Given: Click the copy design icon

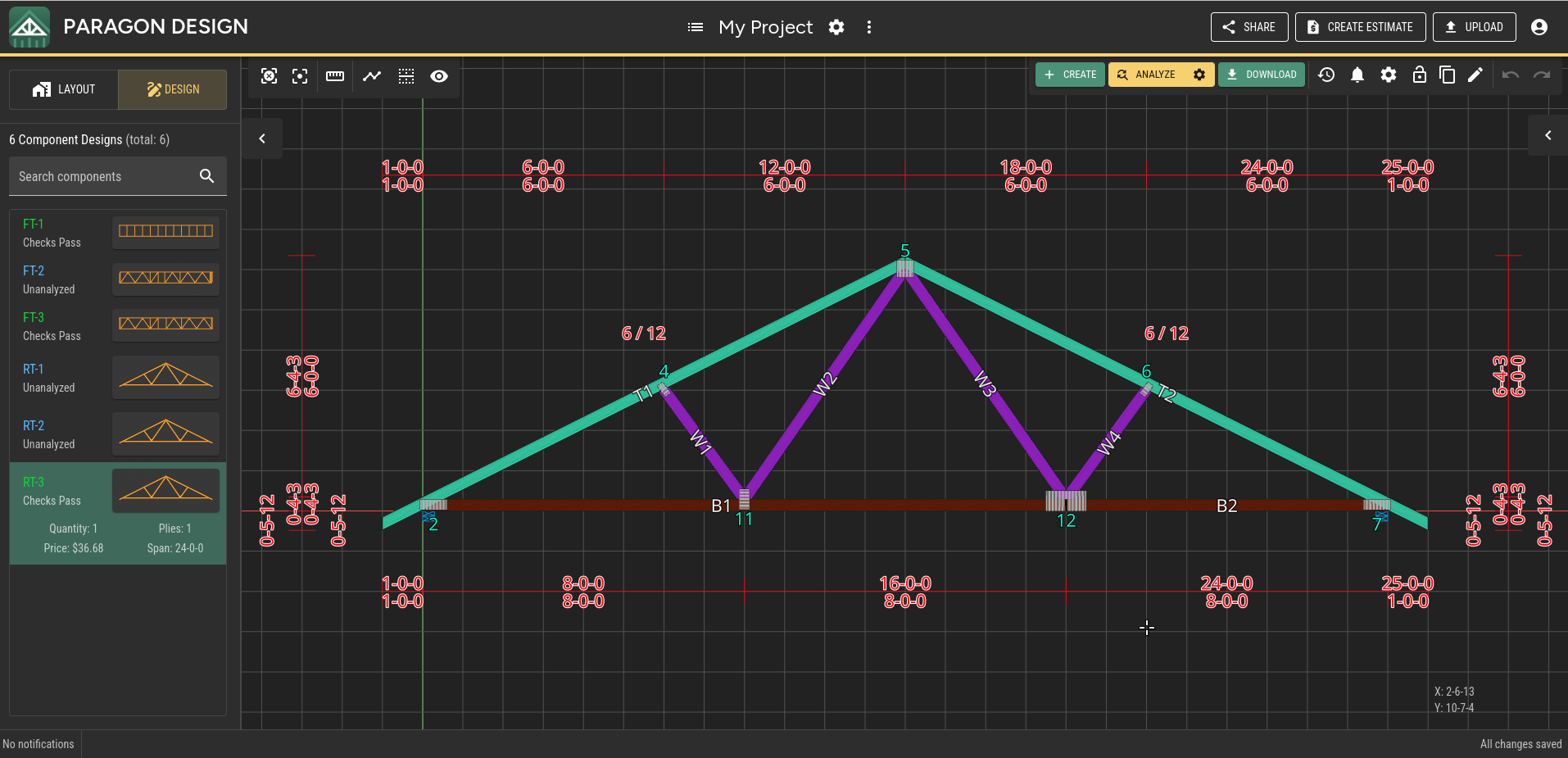Looking at the screenshot, I should [1448, 75].
